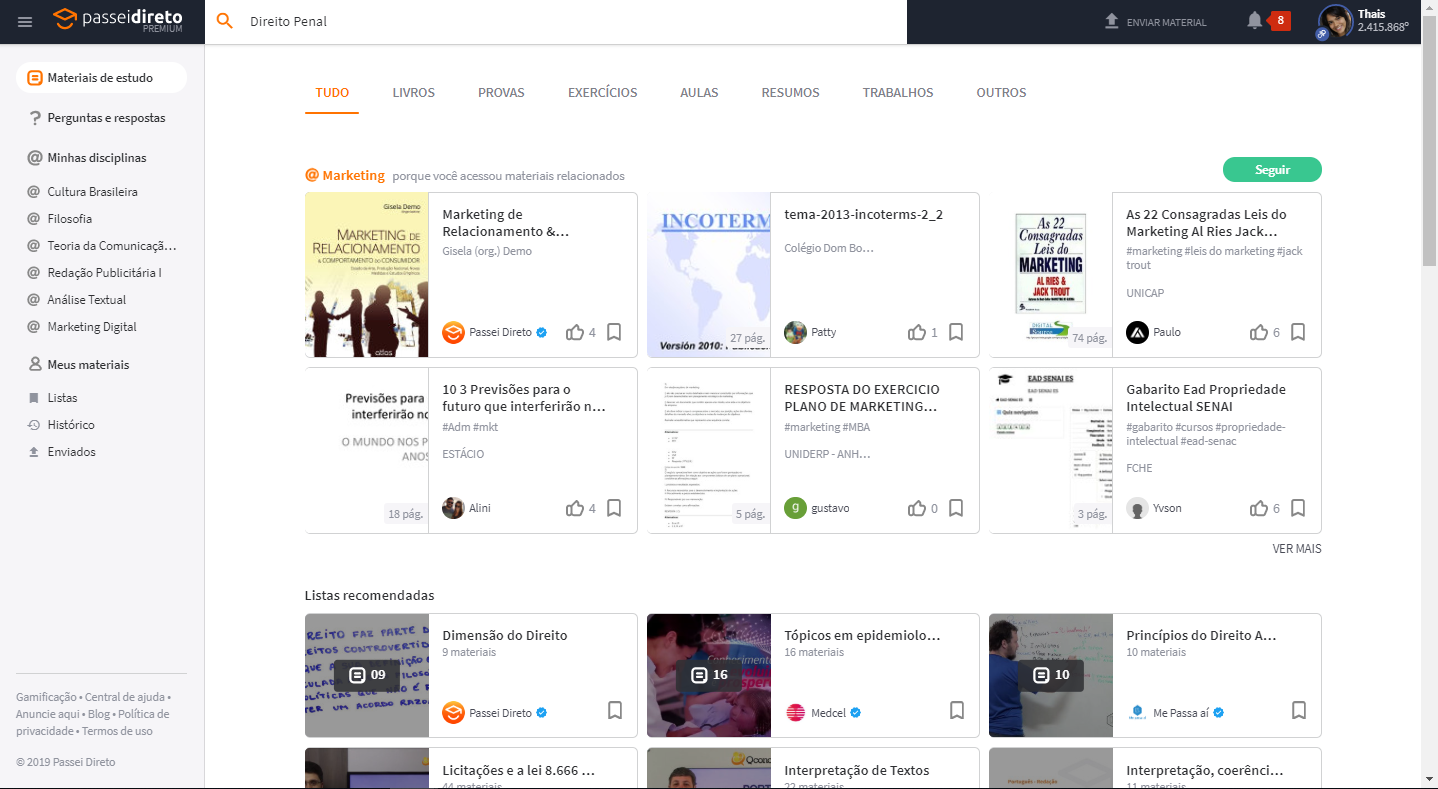Click Patty's author avatar
This screenshot has height=789, width=1438.
click(795, 332)
